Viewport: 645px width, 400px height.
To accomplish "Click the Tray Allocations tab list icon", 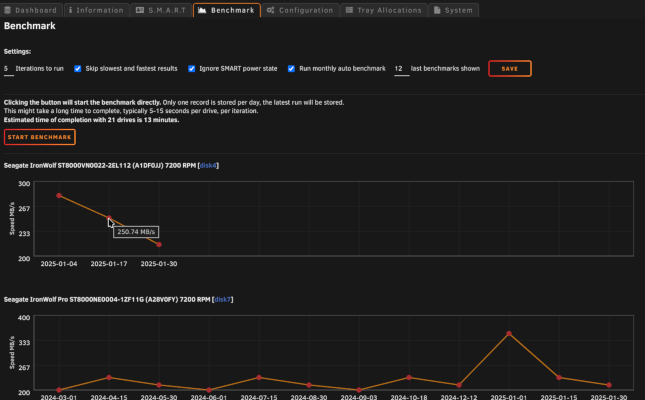I will (x=349, y=10).
